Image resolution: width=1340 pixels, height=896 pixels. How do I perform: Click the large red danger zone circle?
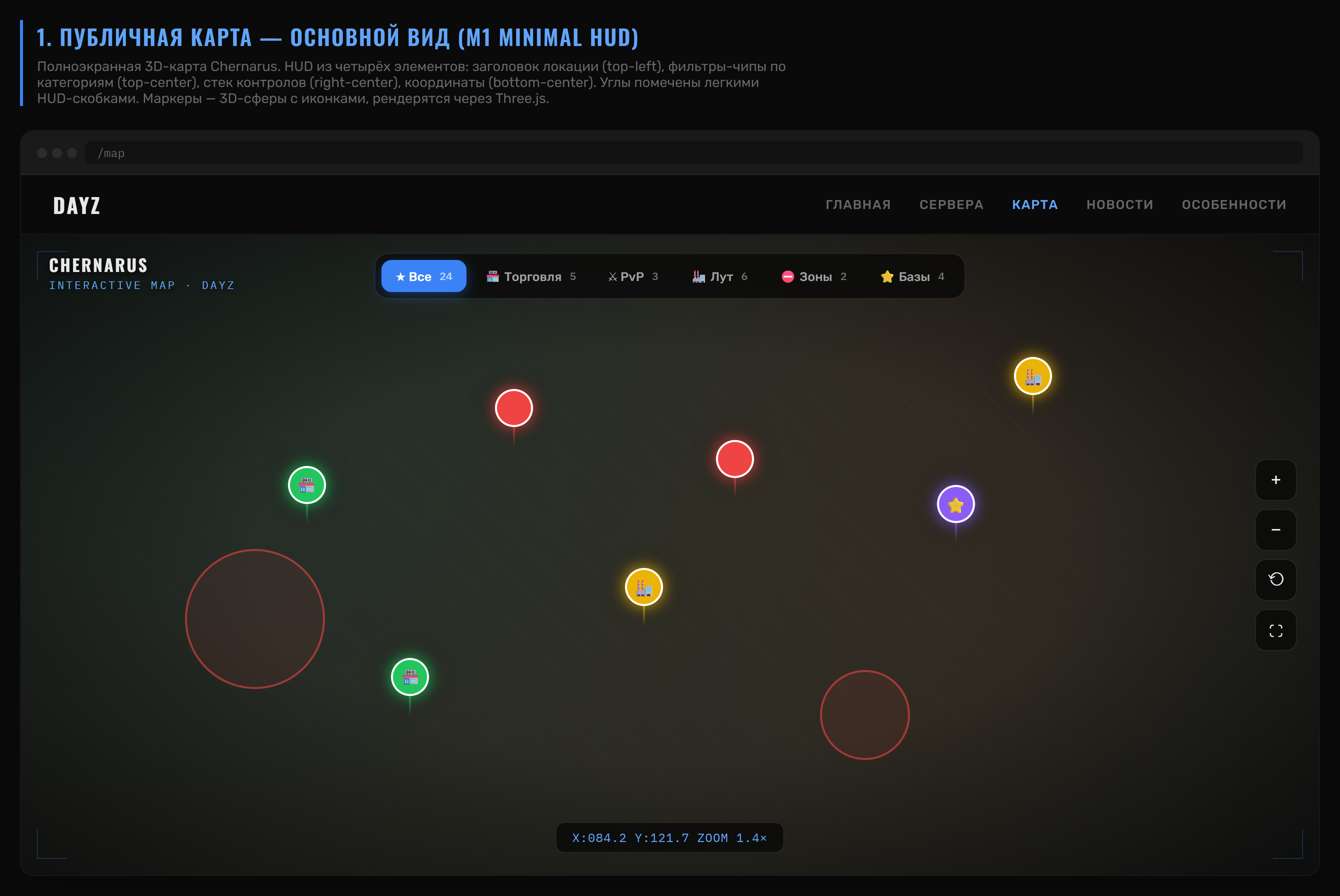pos(255,619)
